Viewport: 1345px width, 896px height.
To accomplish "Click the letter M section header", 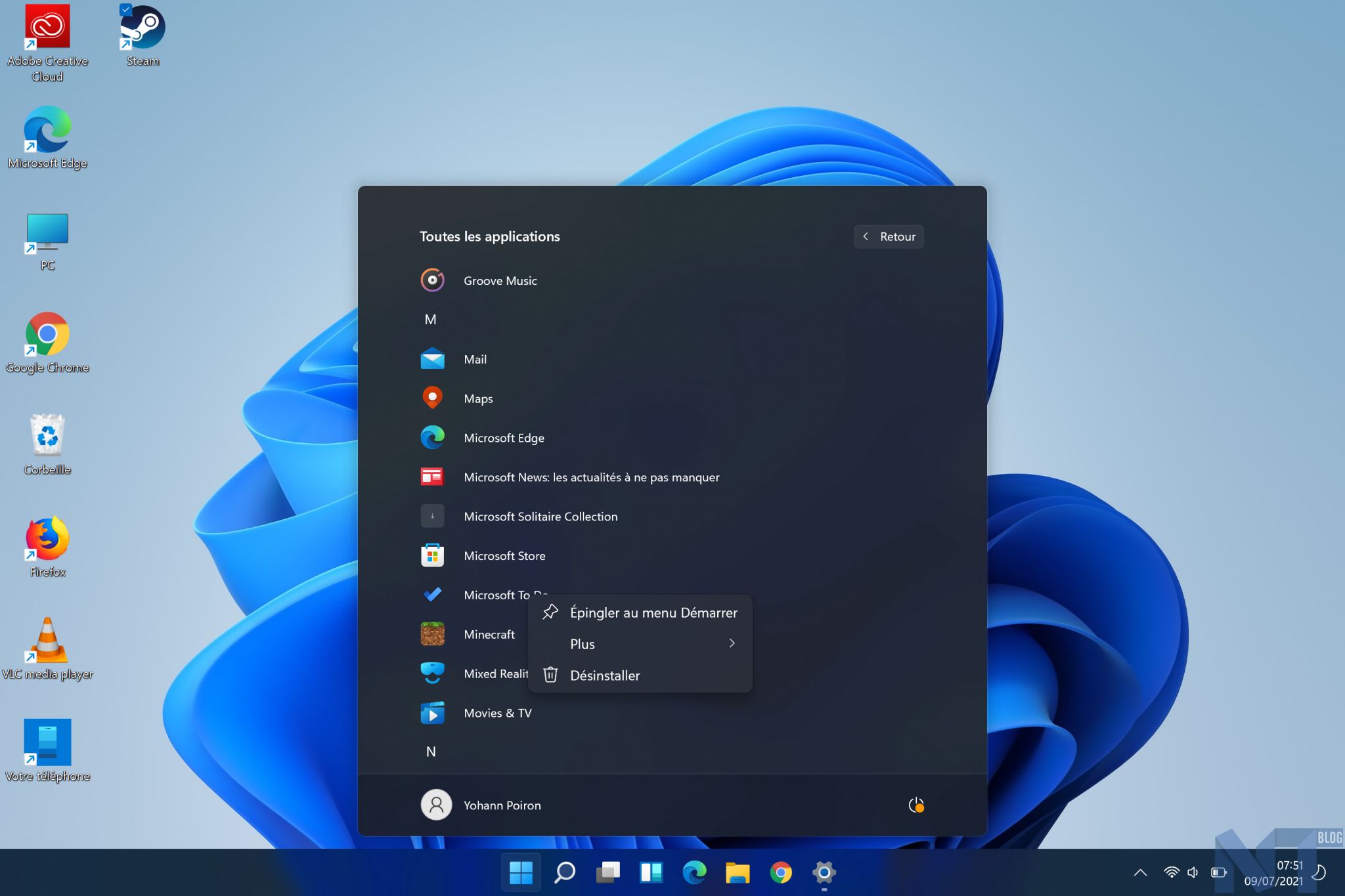I will (x=431, y=319).
